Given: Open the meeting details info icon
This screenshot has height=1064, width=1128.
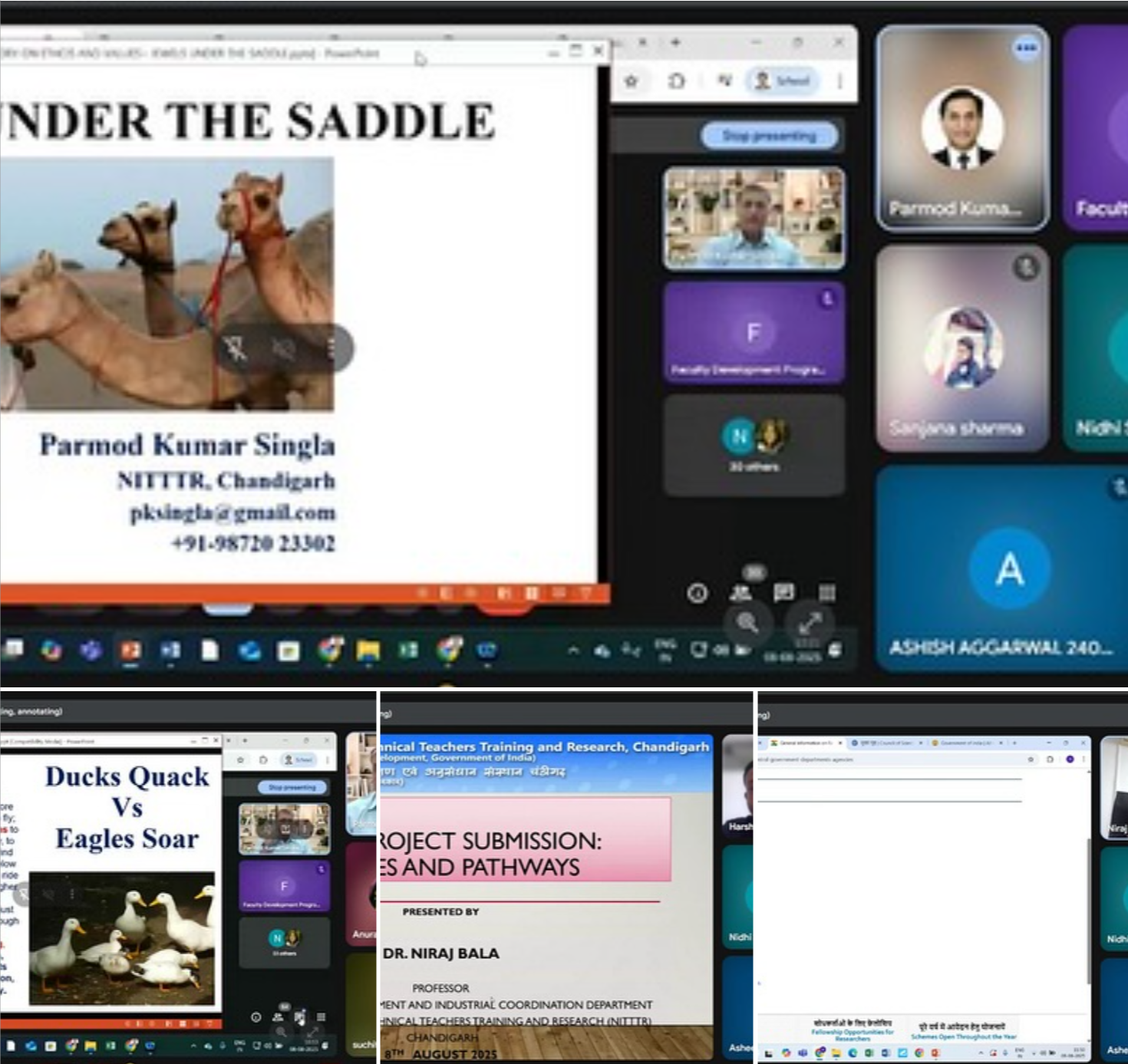Looking at the screenshot, I should pyautogui.click(x=698, y=593).
